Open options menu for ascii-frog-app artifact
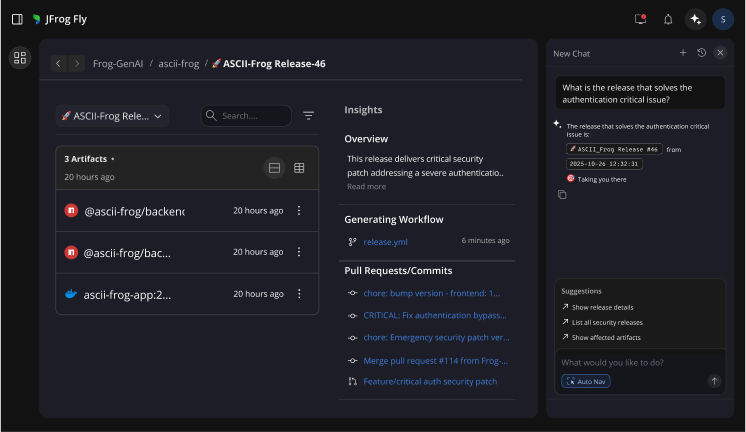Screen dimensions: 746x432 [x=299, y=294]
